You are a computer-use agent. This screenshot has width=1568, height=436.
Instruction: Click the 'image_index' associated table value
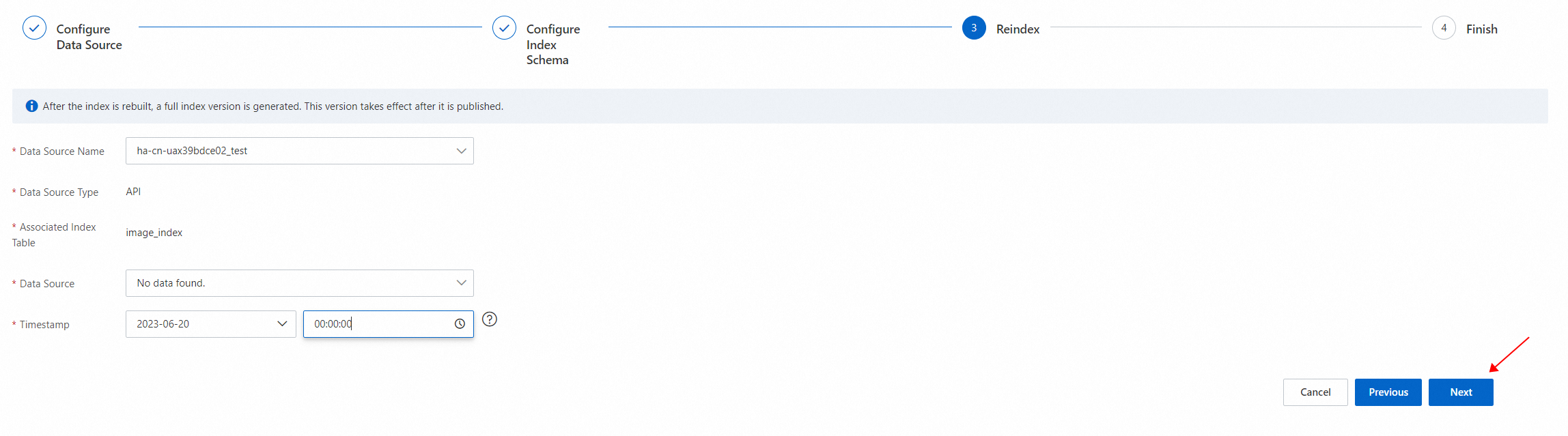(154, 233)
